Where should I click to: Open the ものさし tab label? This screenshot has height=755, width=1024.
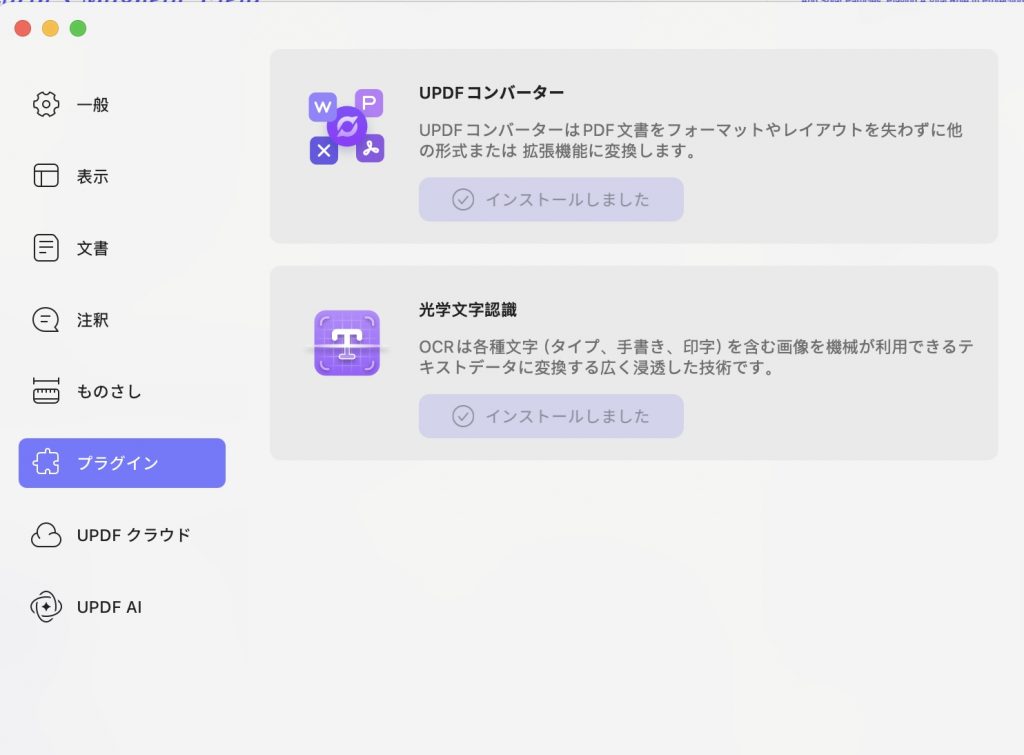[109, 391]
